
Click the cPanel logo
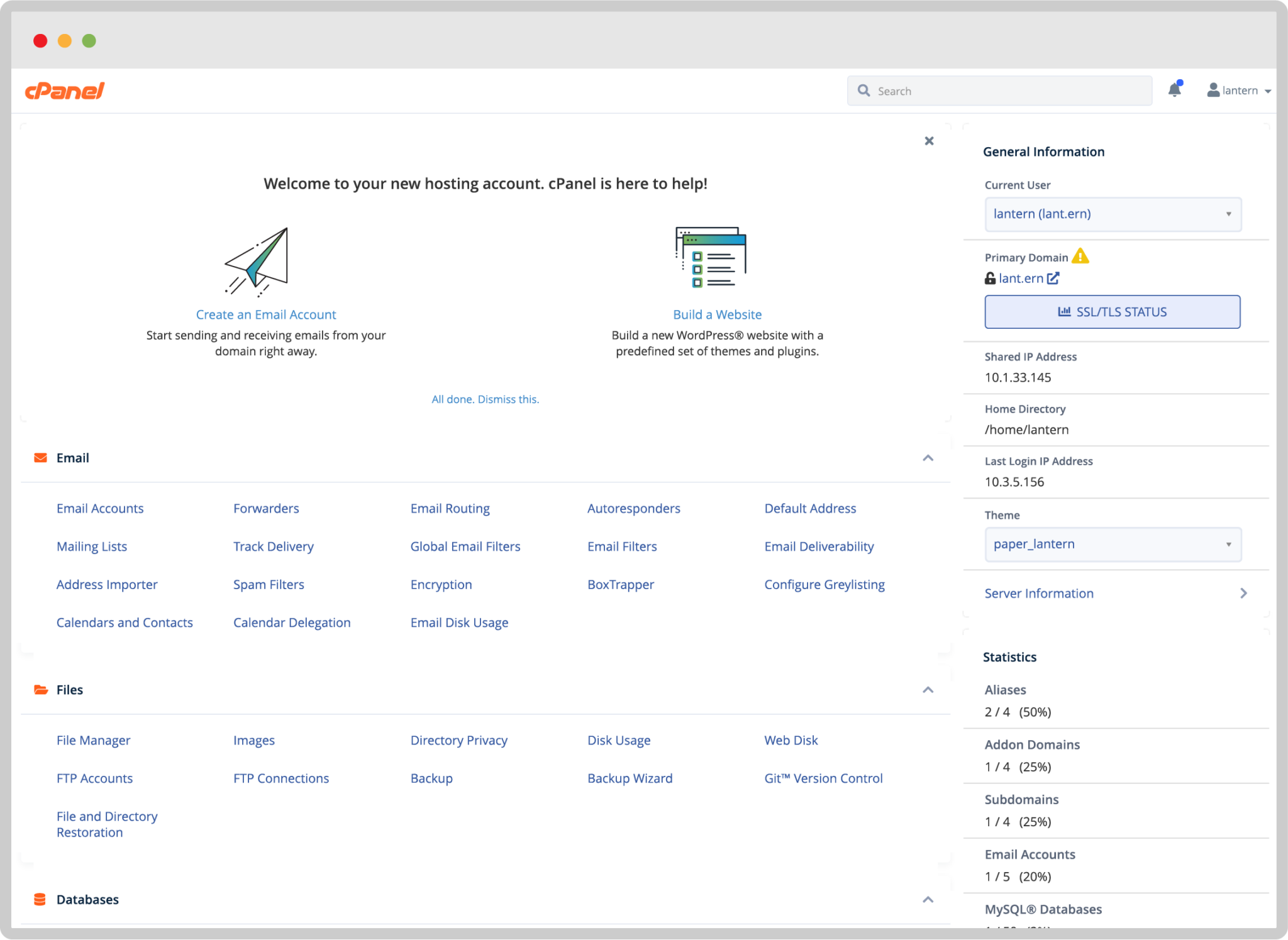click(x=65, y=90)
